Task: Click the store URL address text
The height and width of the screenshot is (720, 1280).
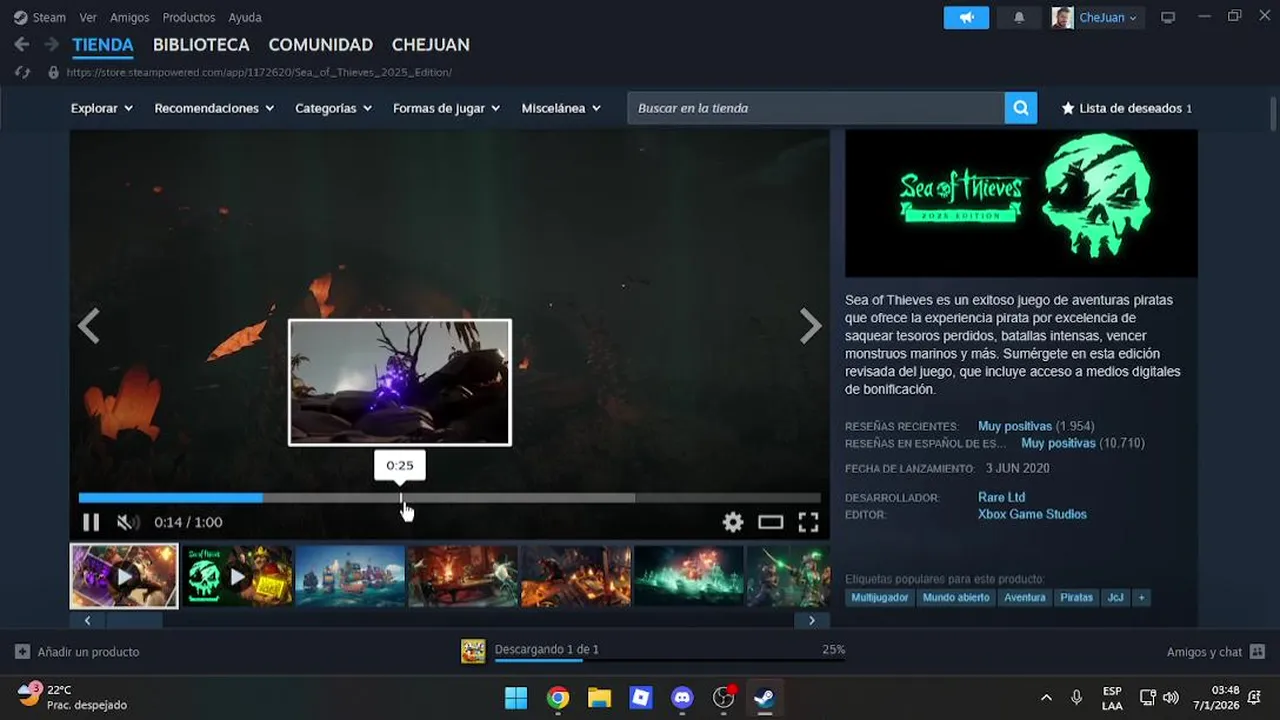Action: tap(259, 72)
